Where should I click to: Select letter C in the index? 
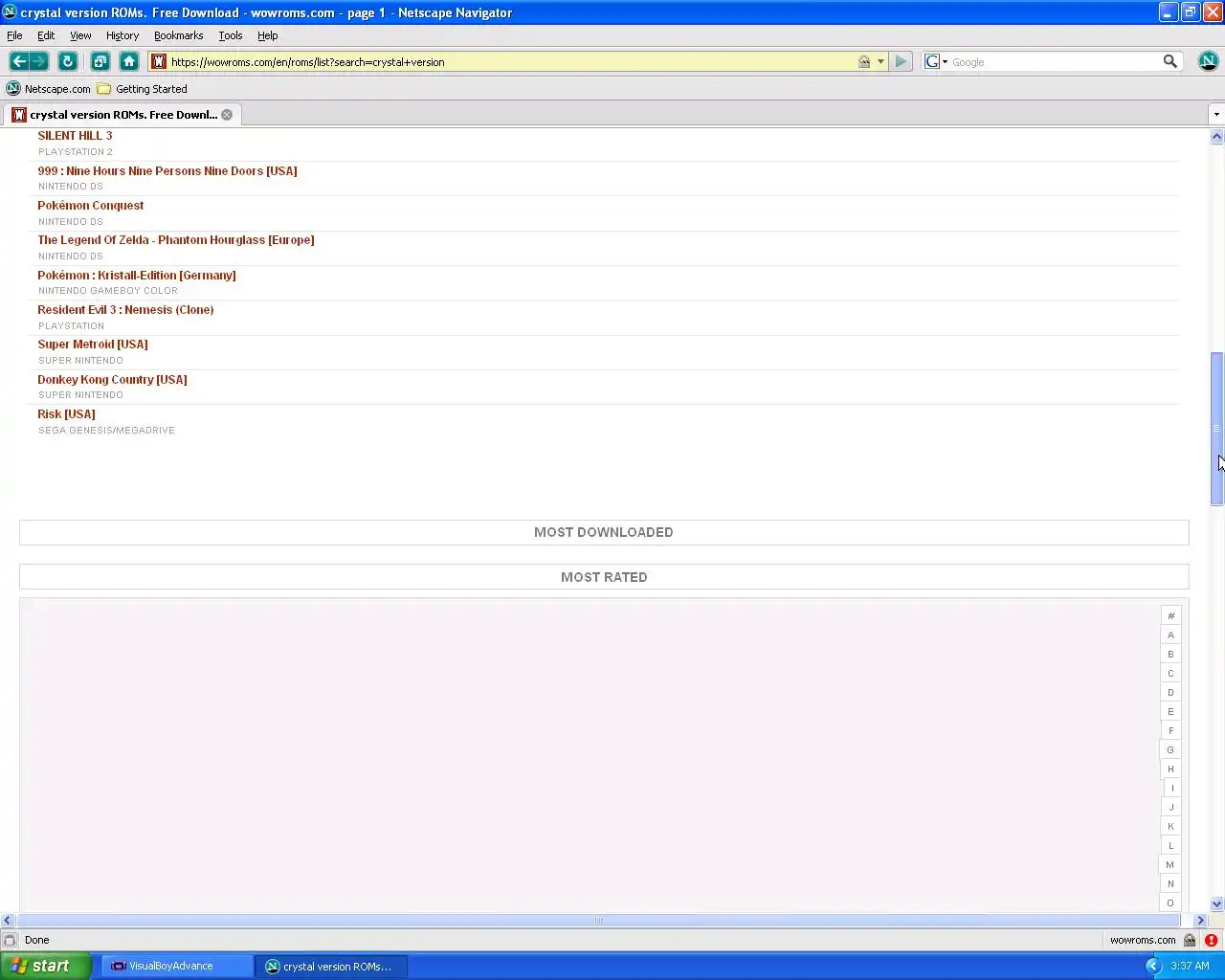1170,673
